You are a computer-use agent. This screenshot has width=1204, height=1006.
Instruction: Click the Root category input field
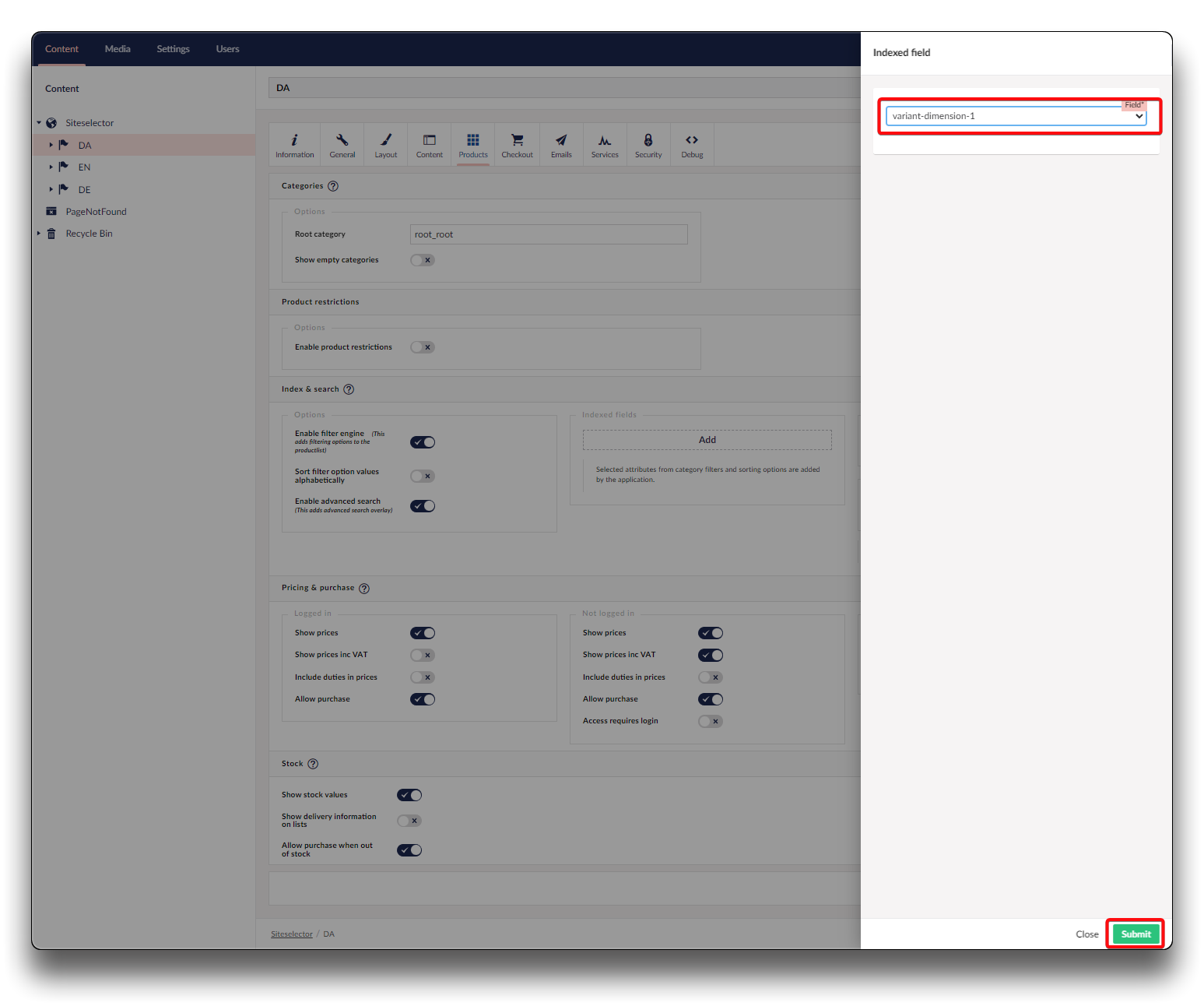(549, 234)
